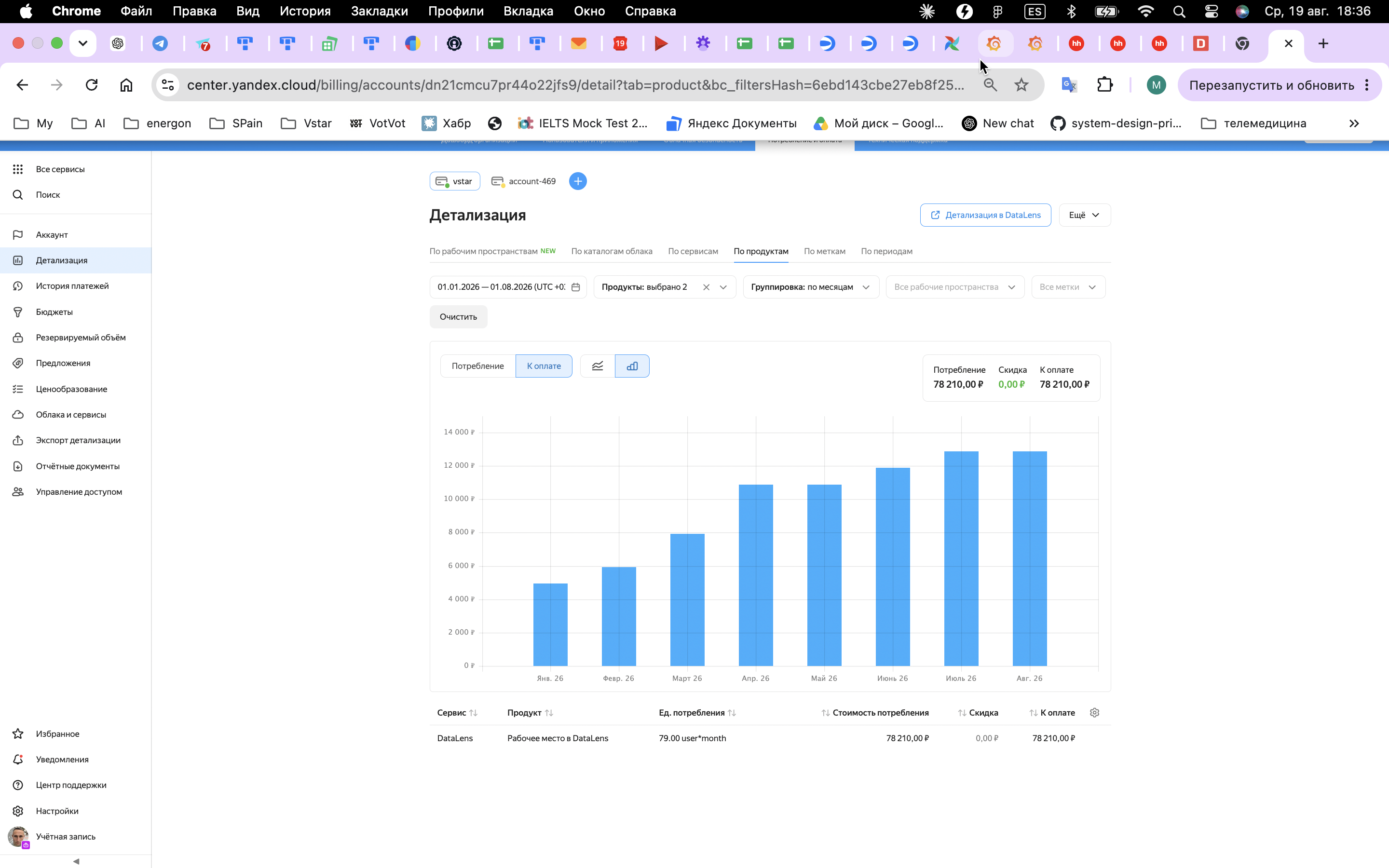This screenshot has height=868, width=1389.
Task: Clear the selected Продукты filter
Action: pos(706,287)
